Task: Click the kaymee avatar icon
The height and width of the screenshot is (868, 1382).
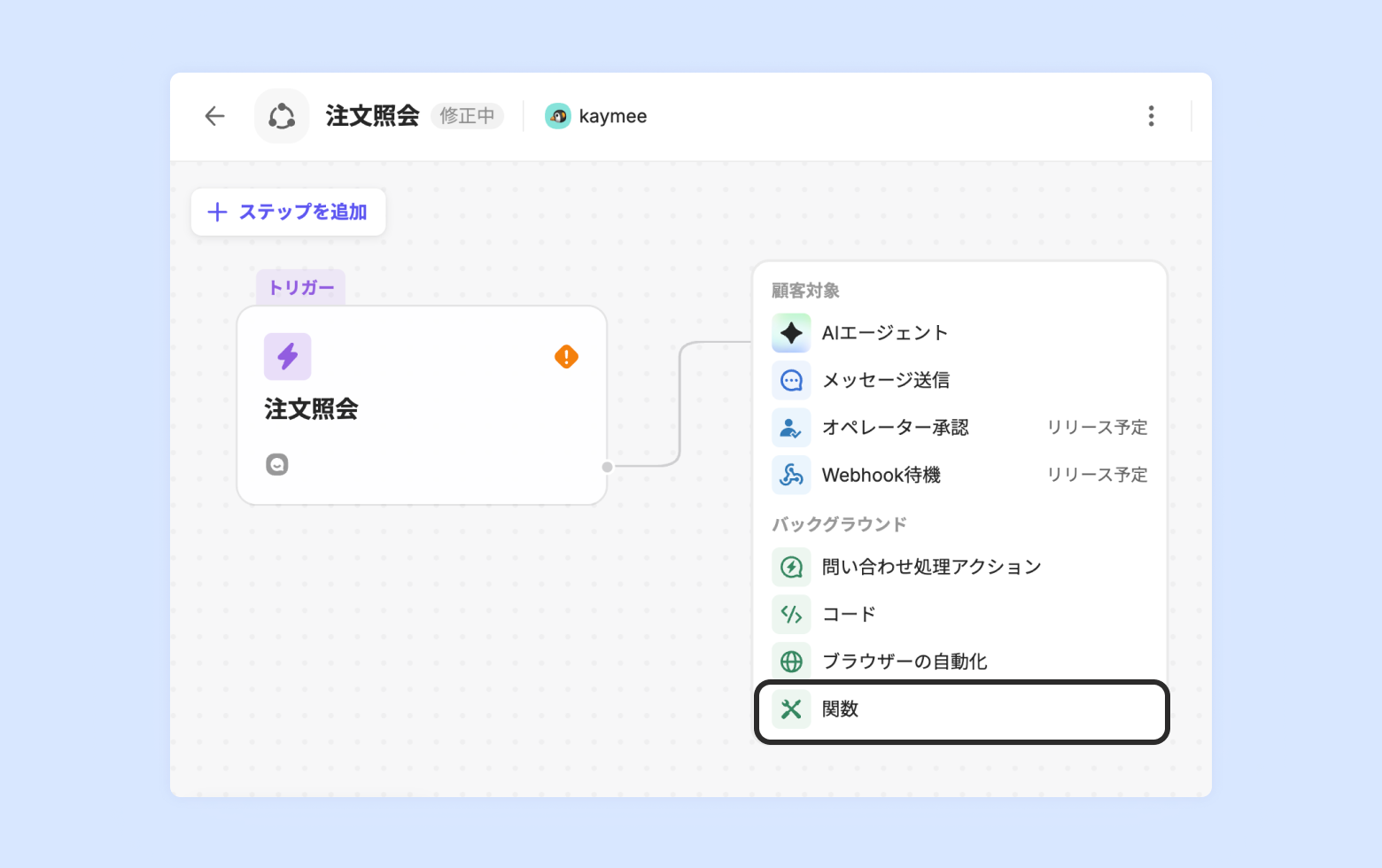Action: (558, 116)
